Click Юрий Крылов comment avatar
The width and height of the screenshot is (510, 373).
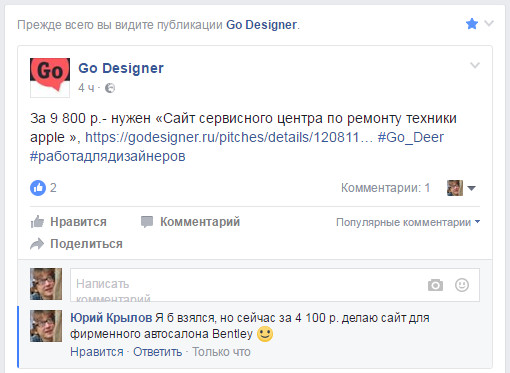[46, 326]
